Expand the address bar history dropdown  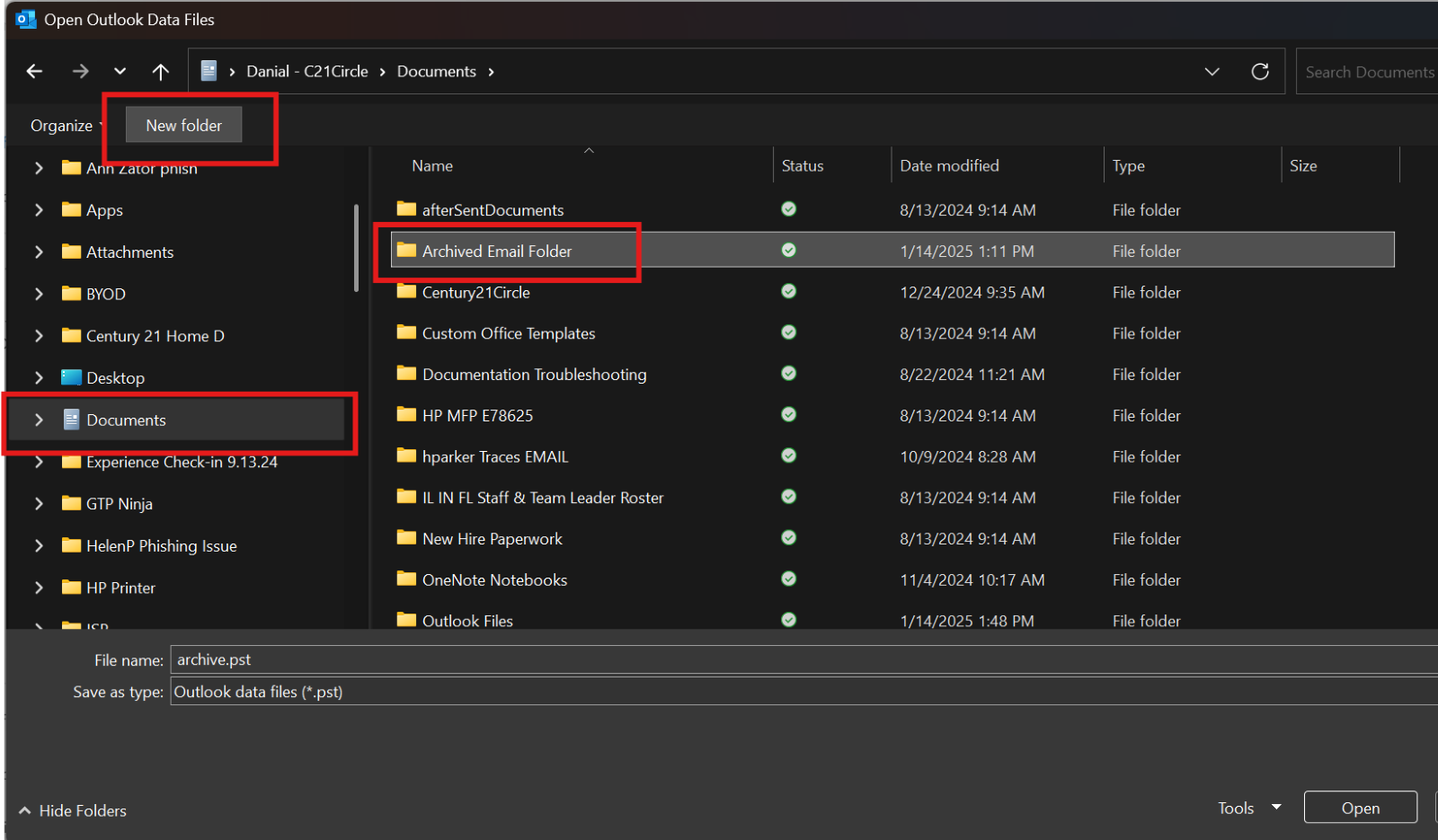point(1212,72)
